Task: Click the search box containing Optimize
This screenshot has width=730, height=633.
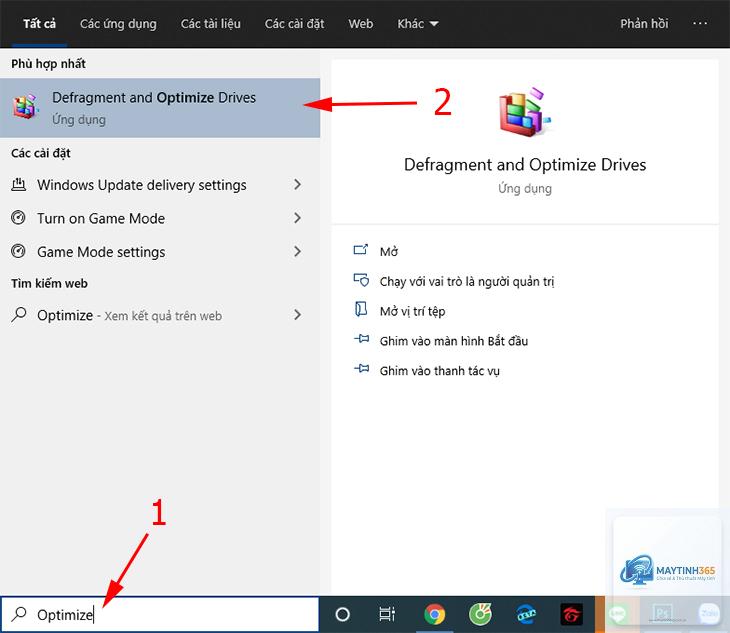Action: tap(160, 614)
